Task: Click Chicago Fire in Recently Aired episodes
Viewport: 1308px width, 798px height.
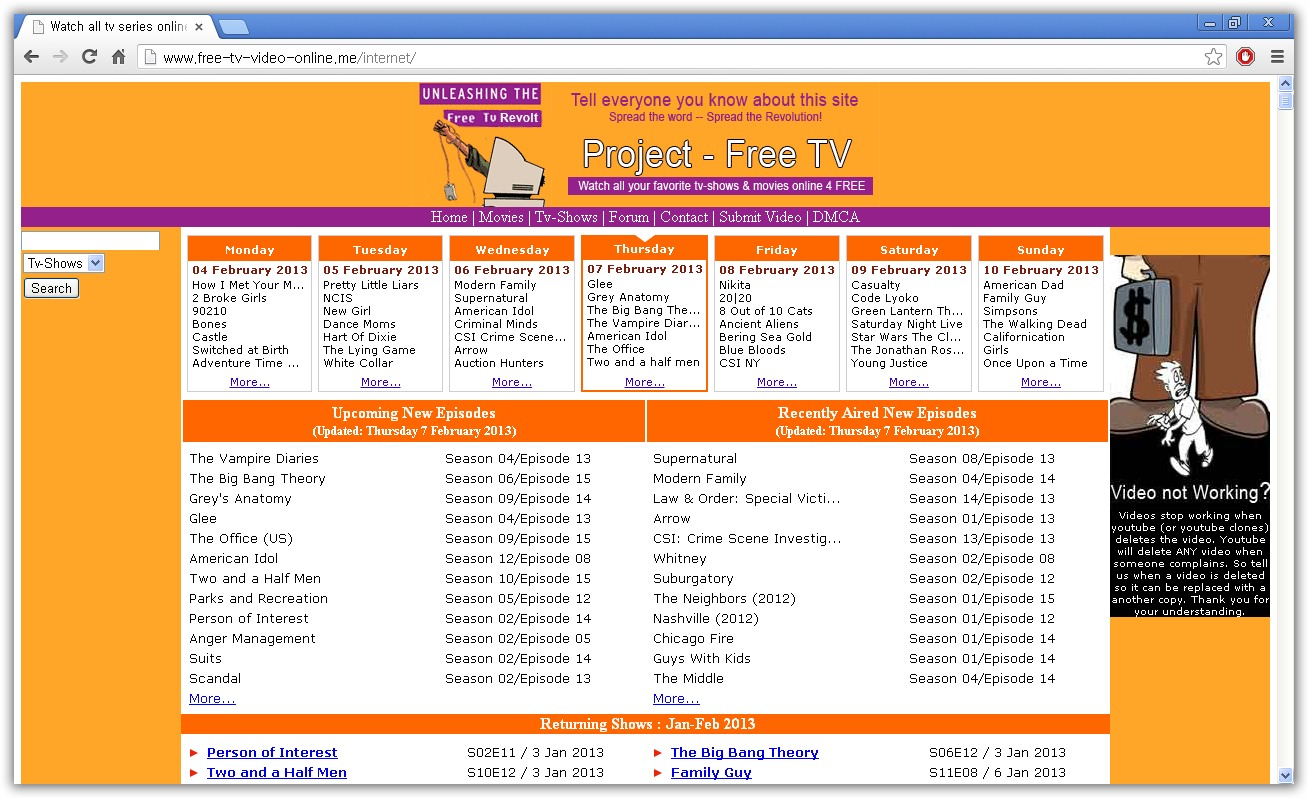Action: pos(693,639)
